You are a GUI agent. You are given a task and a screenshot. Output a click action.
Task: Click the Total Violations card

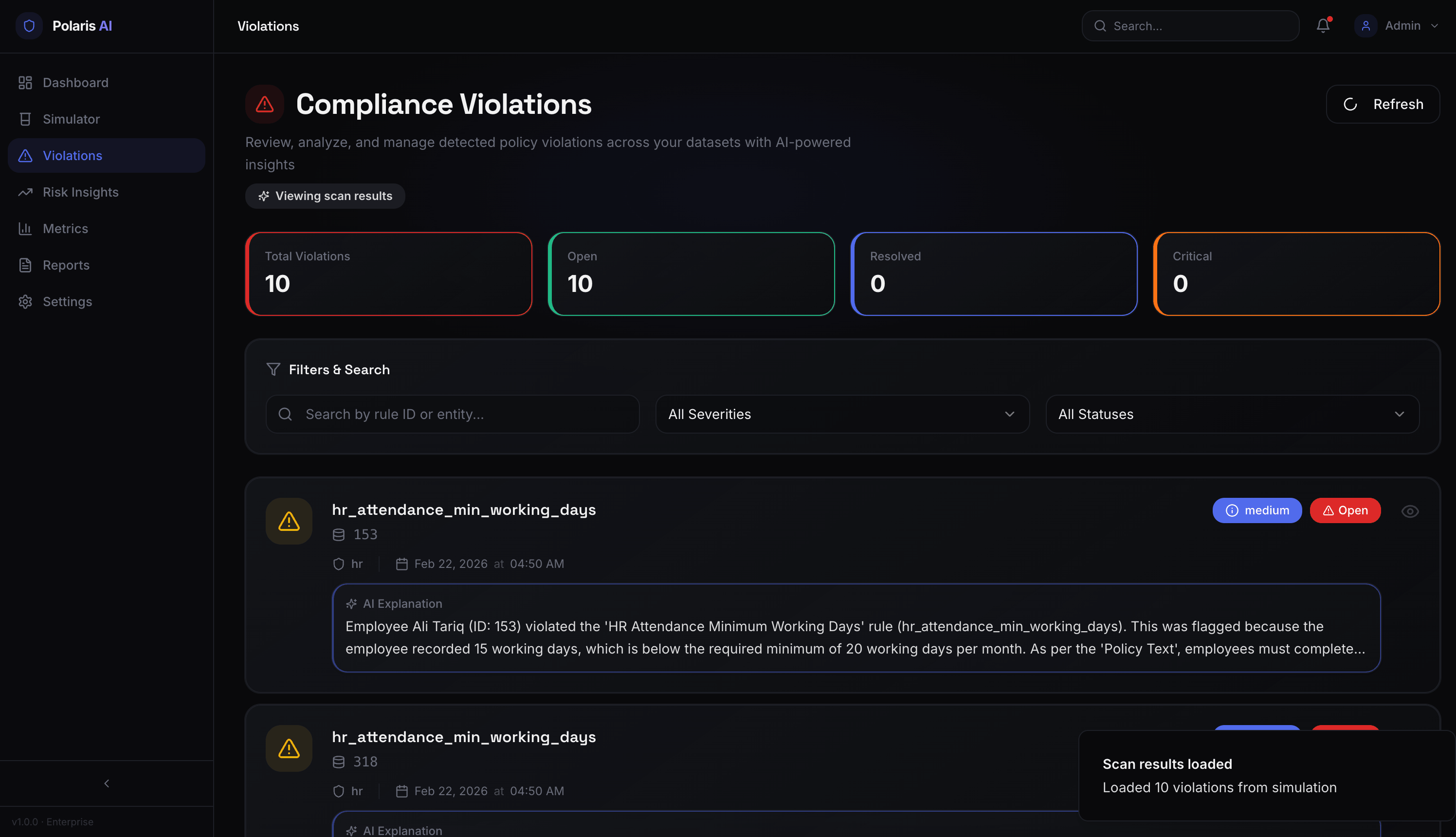pos(388,273)
